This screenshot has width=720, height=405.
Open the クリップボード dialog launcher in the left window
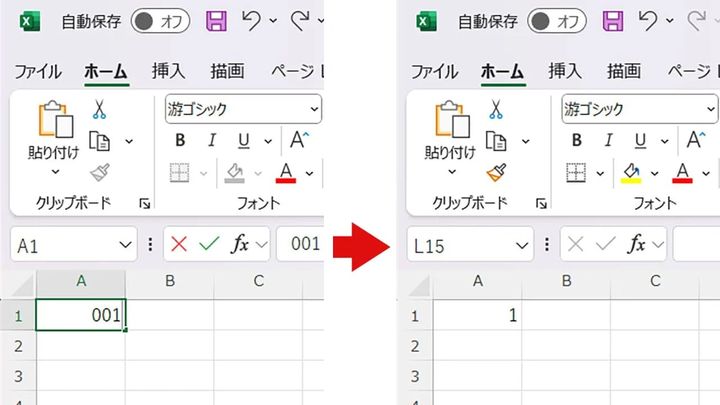pos(145,203)
